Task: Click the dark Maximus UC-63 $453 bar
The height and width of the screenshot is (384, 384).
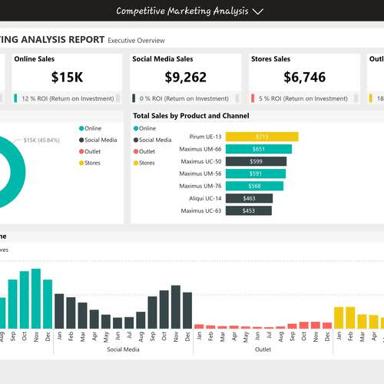Action: (x=249, y=211)
